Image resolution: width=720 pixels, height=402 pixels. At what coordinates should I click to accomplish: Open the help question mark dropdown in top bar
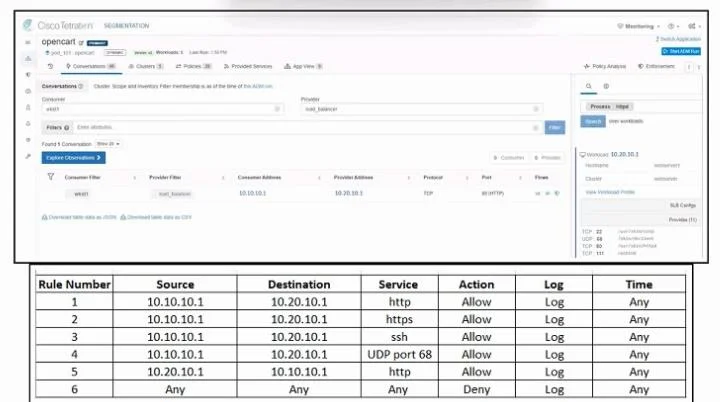(673, 26)
